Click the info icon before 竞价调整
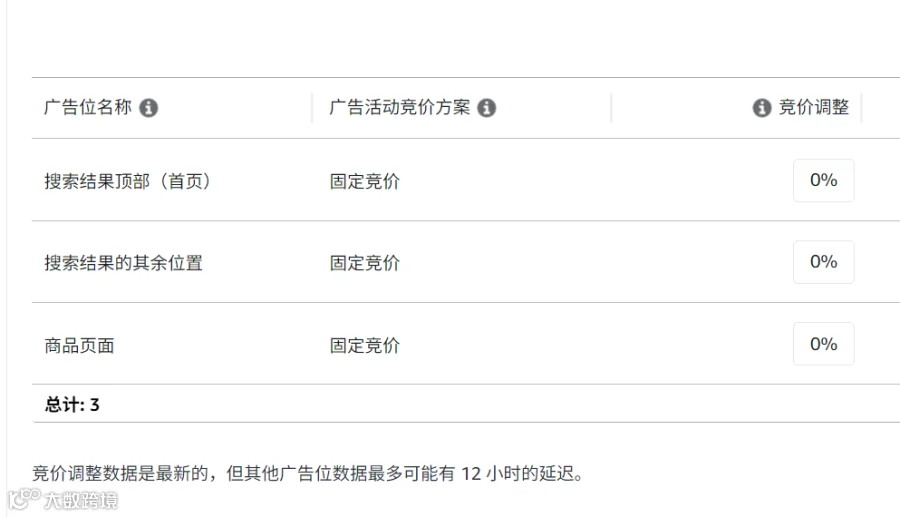Image resolution: width=900 pixels, height=517 pixels. click(762, 107)
